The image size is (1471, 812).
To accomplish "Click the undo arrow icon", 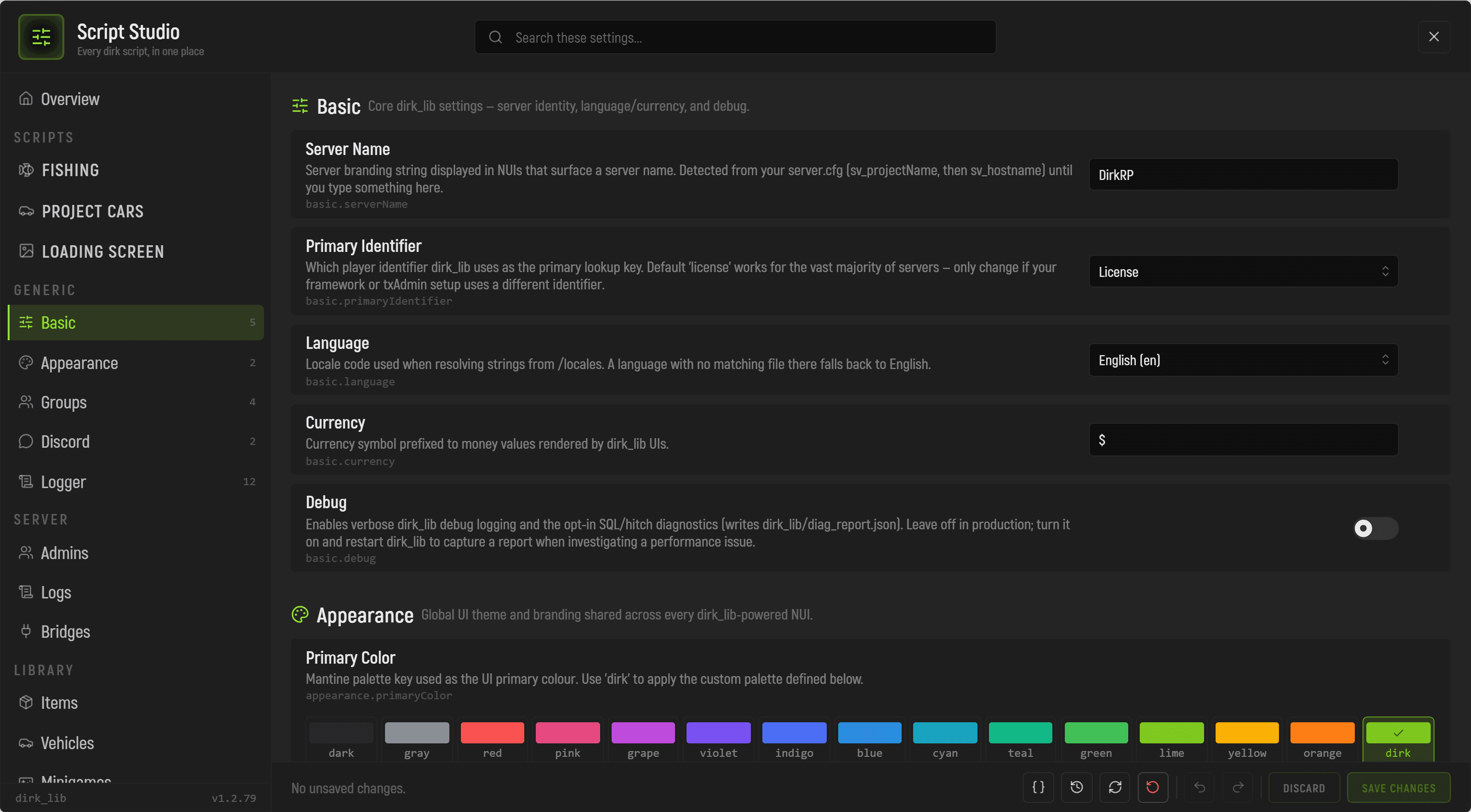I will click(1200, 788).
